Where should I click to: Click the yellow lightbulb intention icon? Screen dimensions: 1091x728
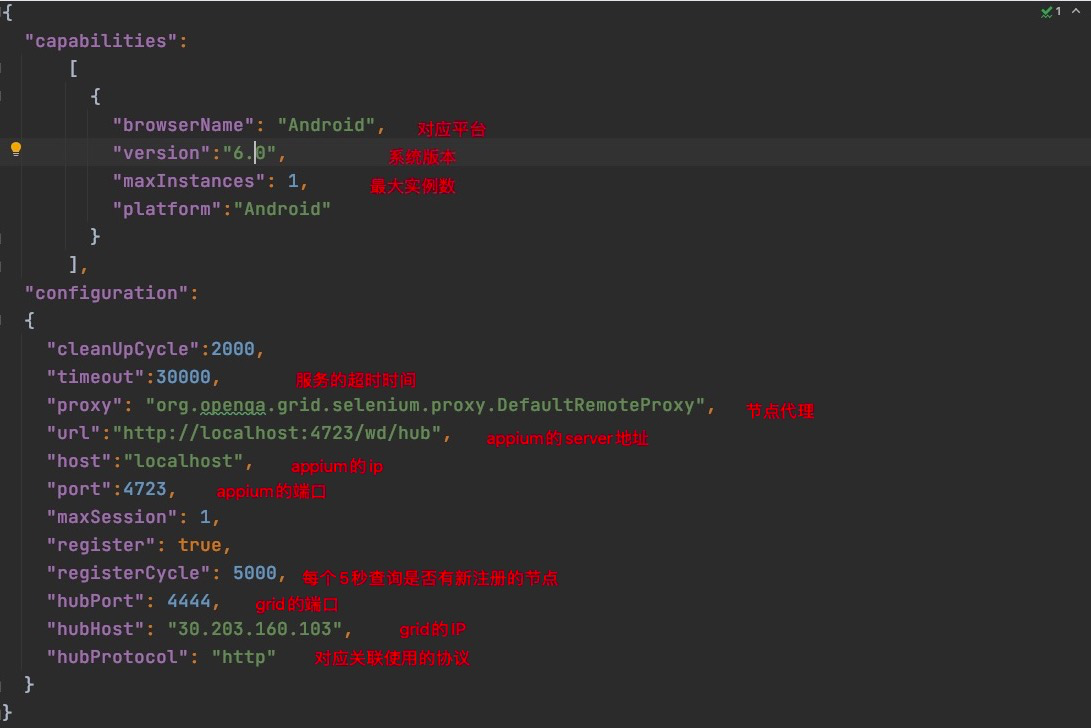tap(16, 149)
